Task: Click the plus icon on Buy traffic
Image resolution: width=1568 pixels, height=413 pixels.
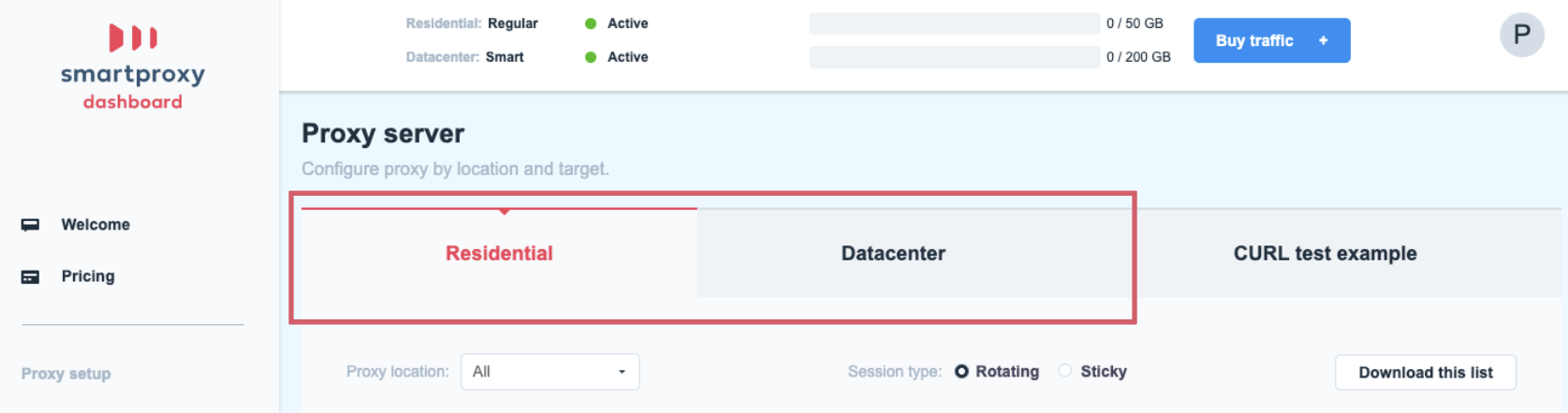Action: pos(1323,40)
